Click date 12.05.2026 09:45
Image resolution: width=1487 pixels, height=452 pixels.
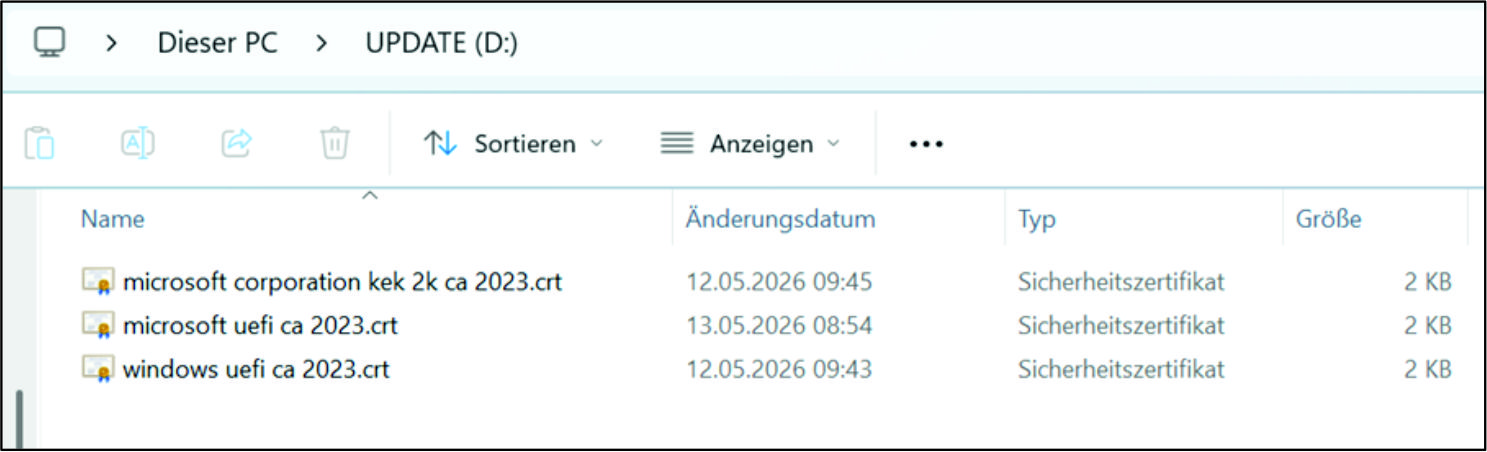pyautogui.click(x=779, y=282)
